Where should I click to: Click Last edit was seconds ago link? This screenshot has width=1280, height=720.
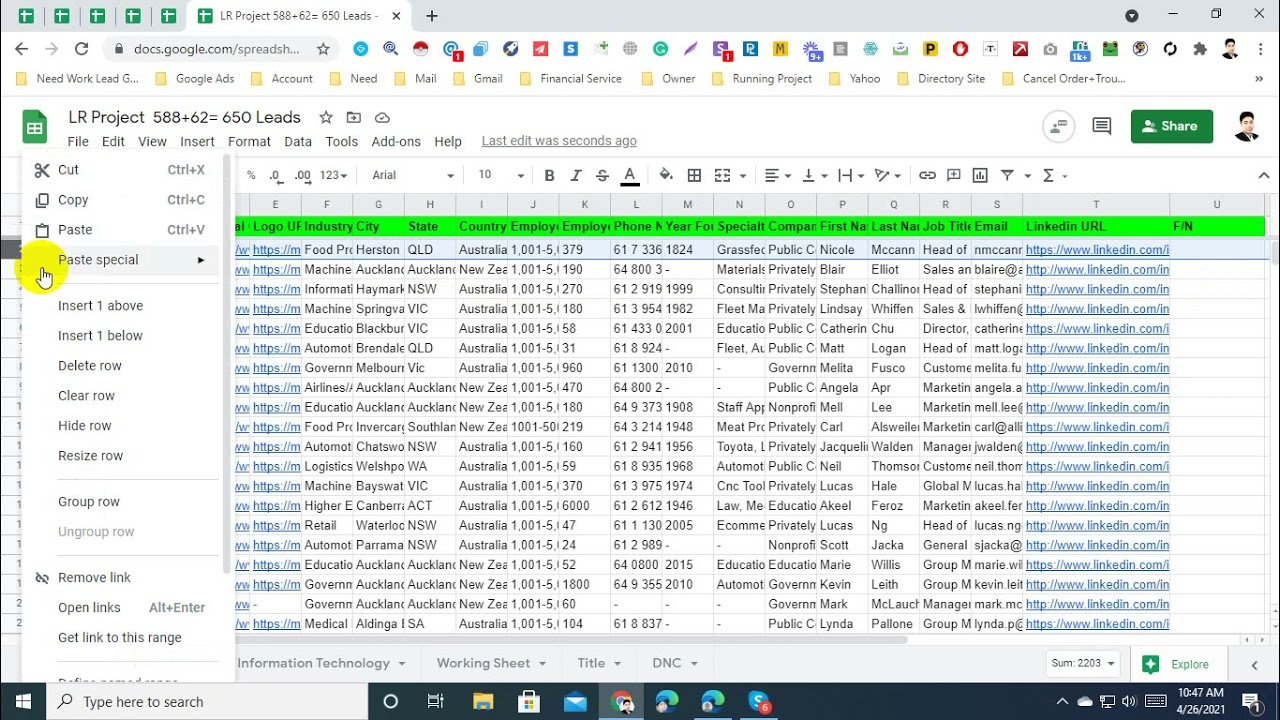559,141
